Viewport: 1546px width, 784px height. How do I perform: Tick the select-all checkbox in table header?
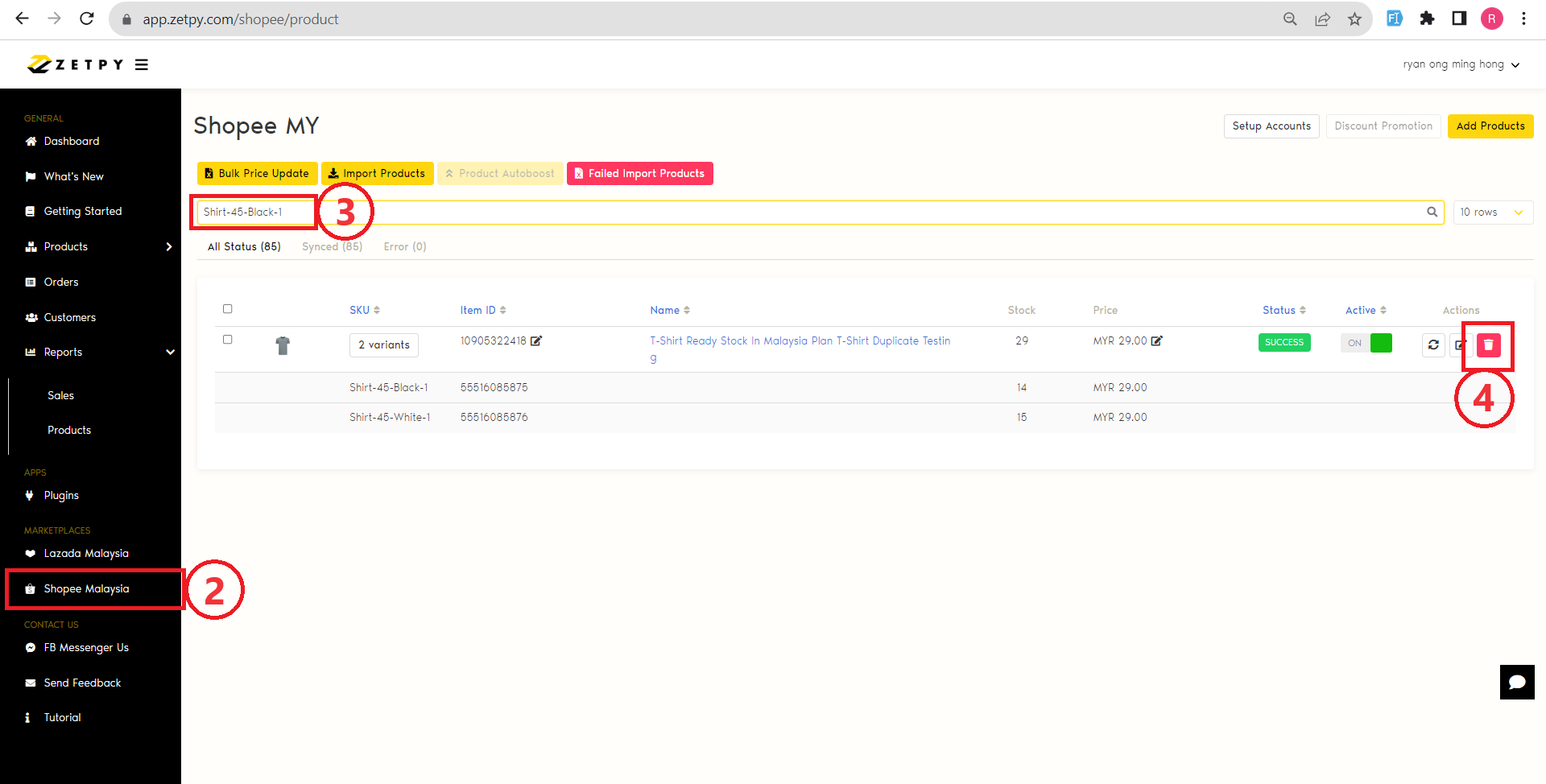(228, 309)
